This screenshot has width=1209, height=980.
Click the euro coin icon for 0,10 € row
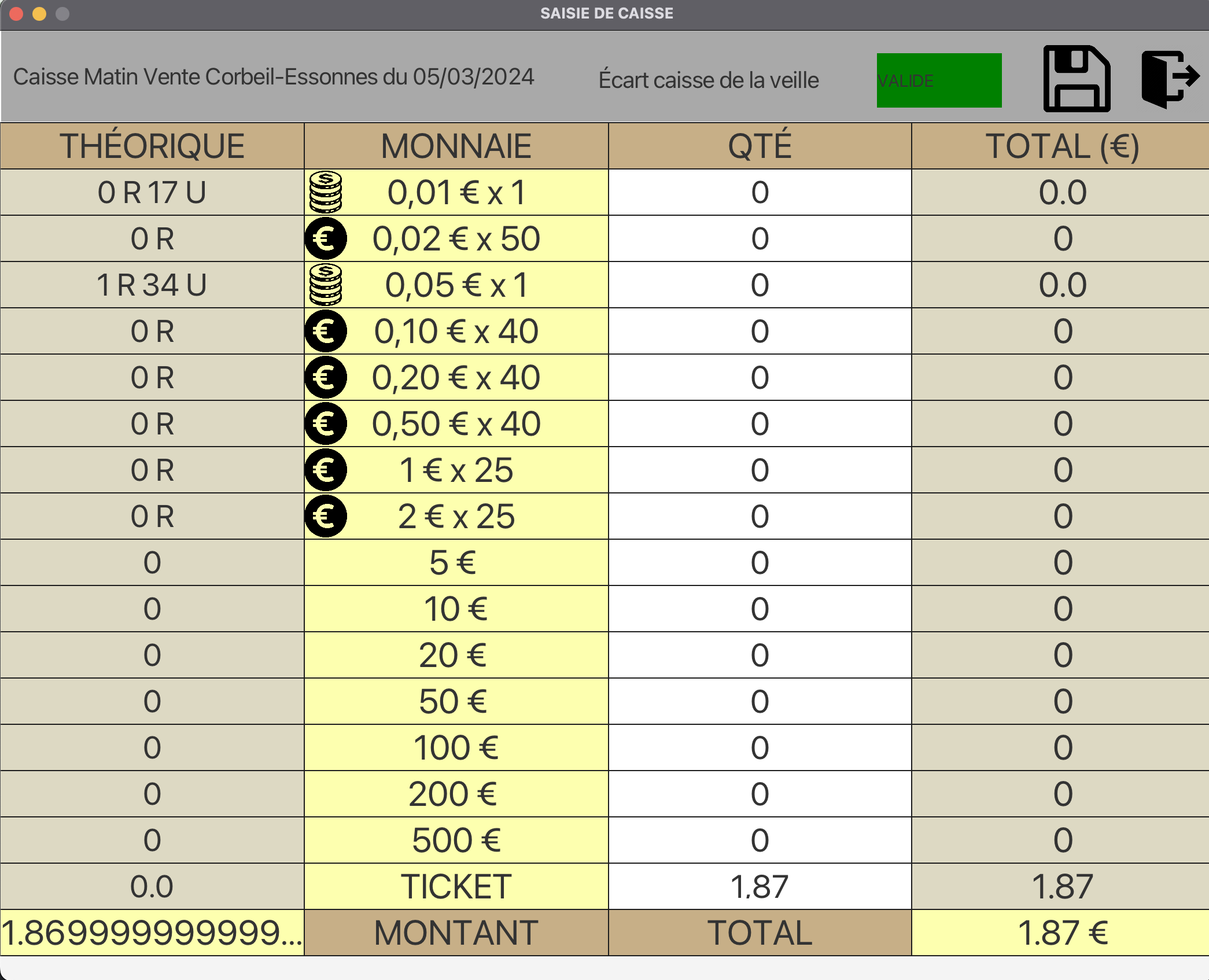(325, 331)
